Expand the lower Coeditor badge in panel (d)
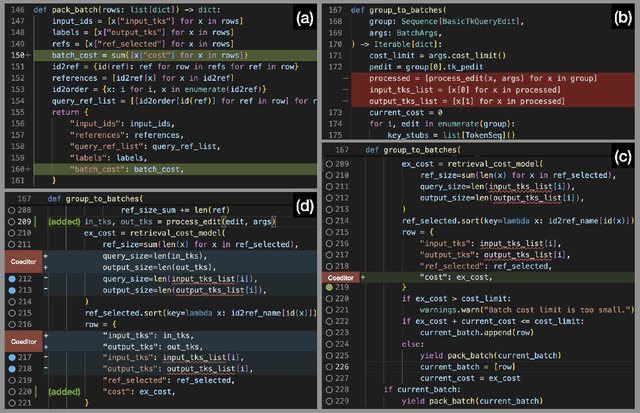 tap(23, 341)
